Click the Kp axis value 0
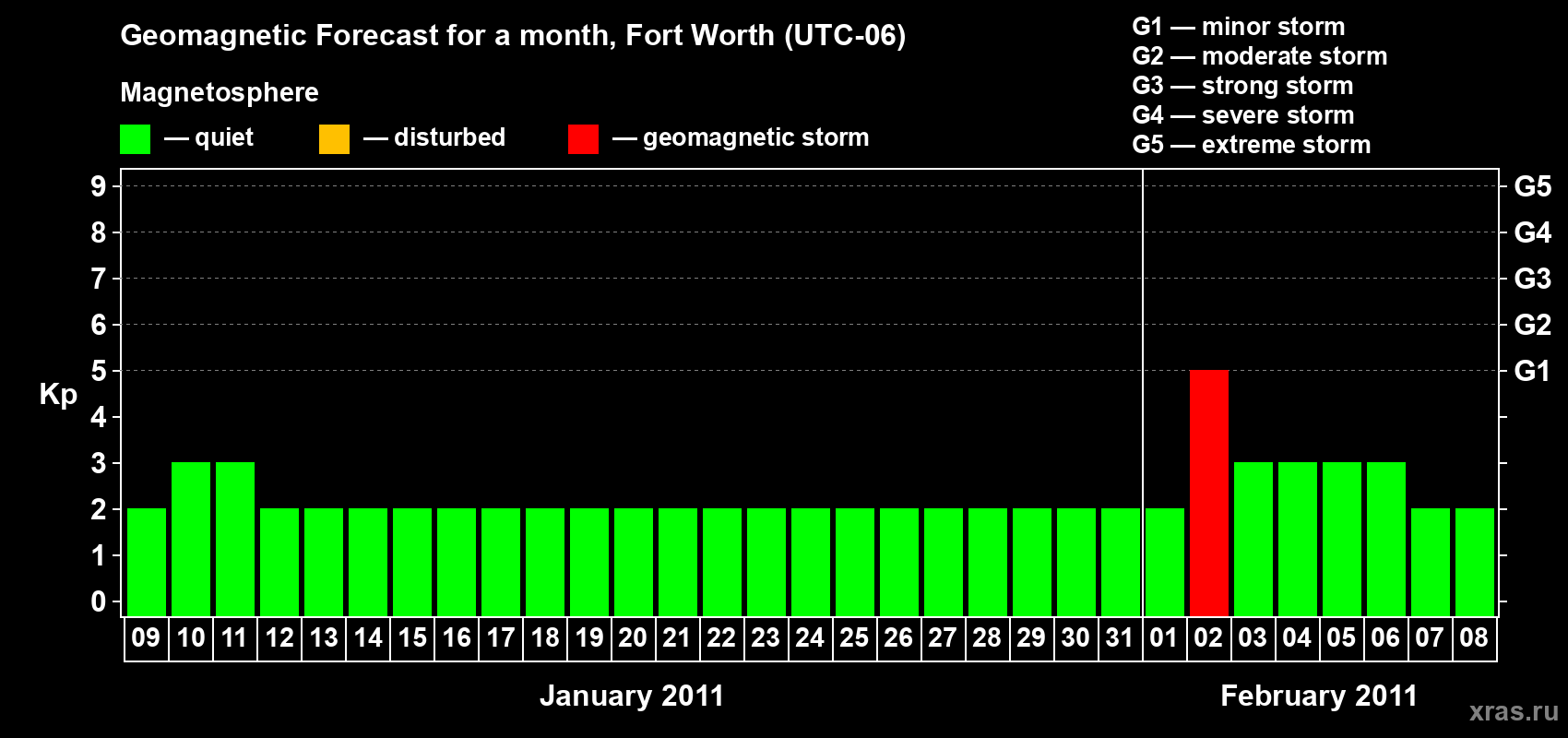Viewport: 1568px width, 738px height. coord(99,601)
